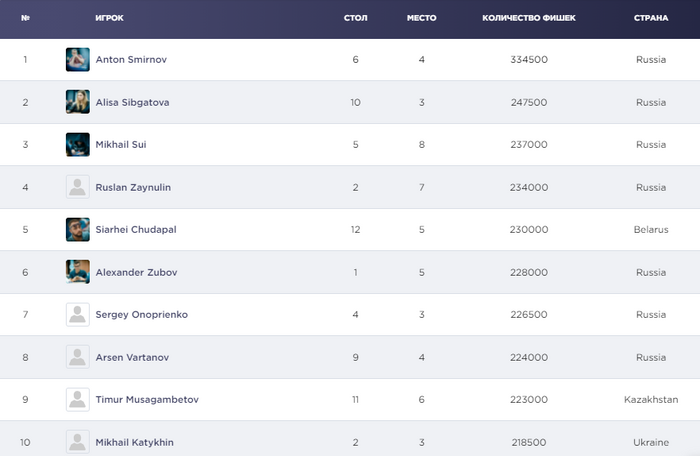Click Sergey Onoprienko's placeholder avatar icon

pos(78,314)
